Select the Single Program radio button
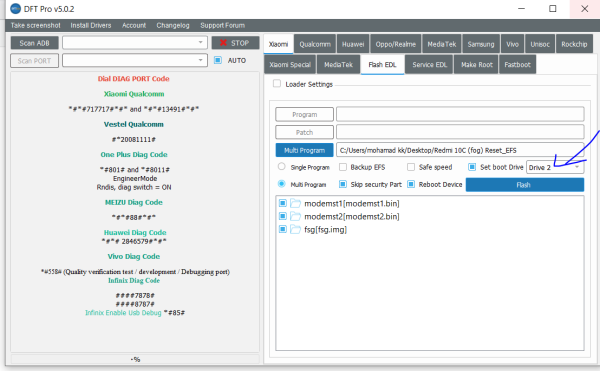 [x=282, y=166]
